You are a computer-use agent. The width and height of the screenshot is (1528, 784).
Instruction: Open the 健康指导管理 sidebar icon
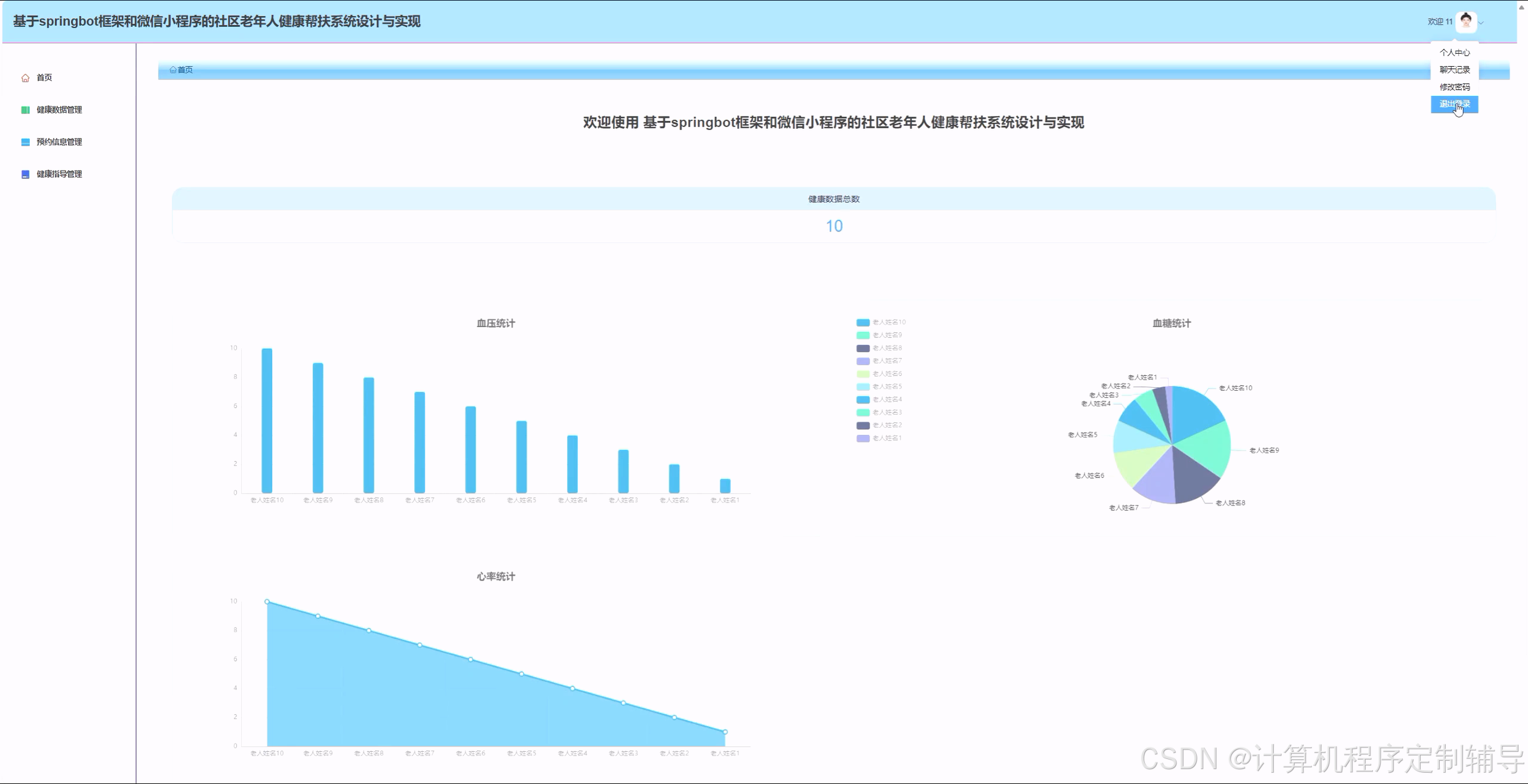(x=24, y=174)
